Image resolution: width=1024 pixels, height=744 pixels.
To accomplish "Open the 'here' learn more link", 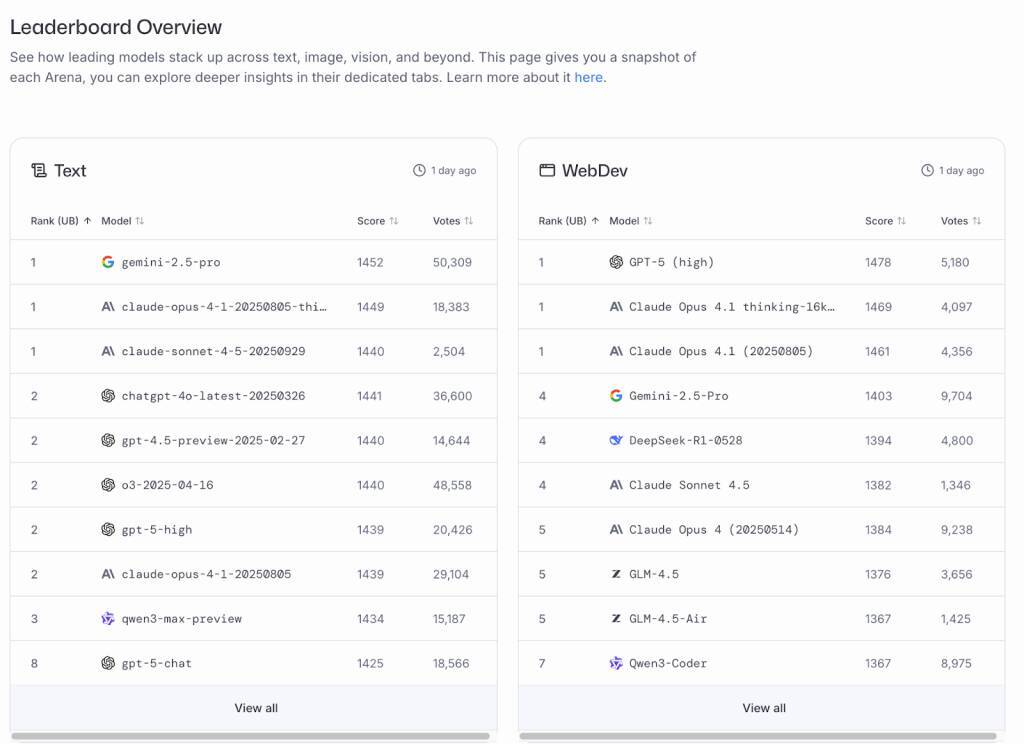I will tap(588, 77).
